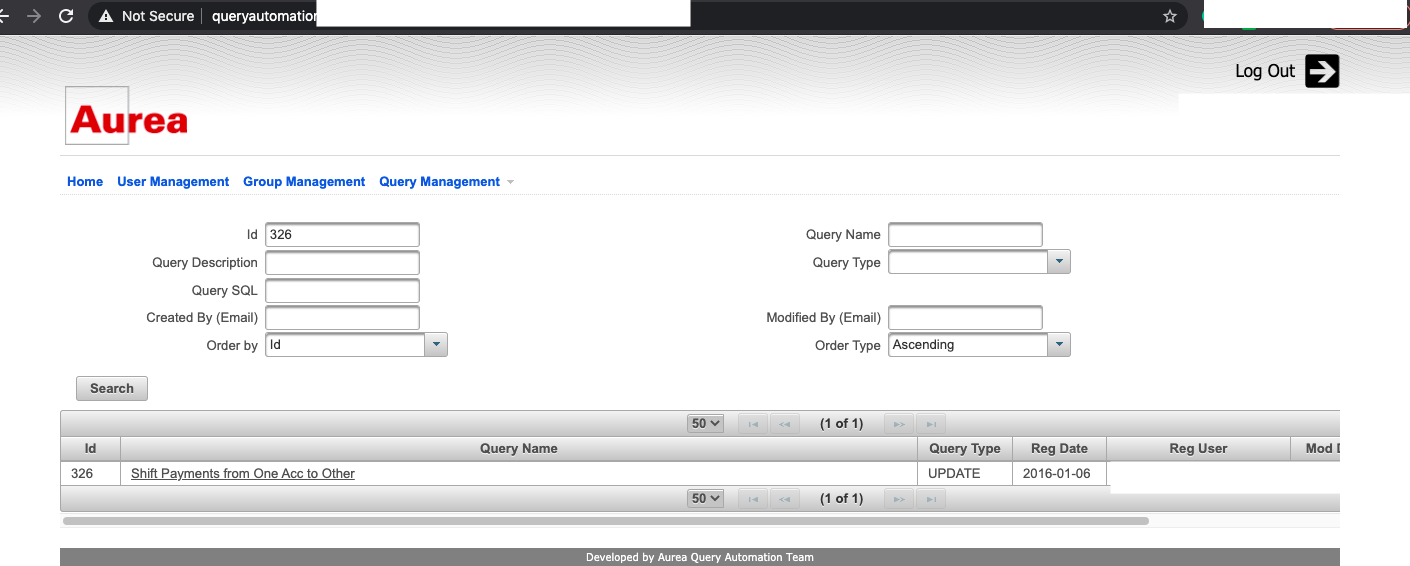Click the Aurea logo

pos(125,116)
